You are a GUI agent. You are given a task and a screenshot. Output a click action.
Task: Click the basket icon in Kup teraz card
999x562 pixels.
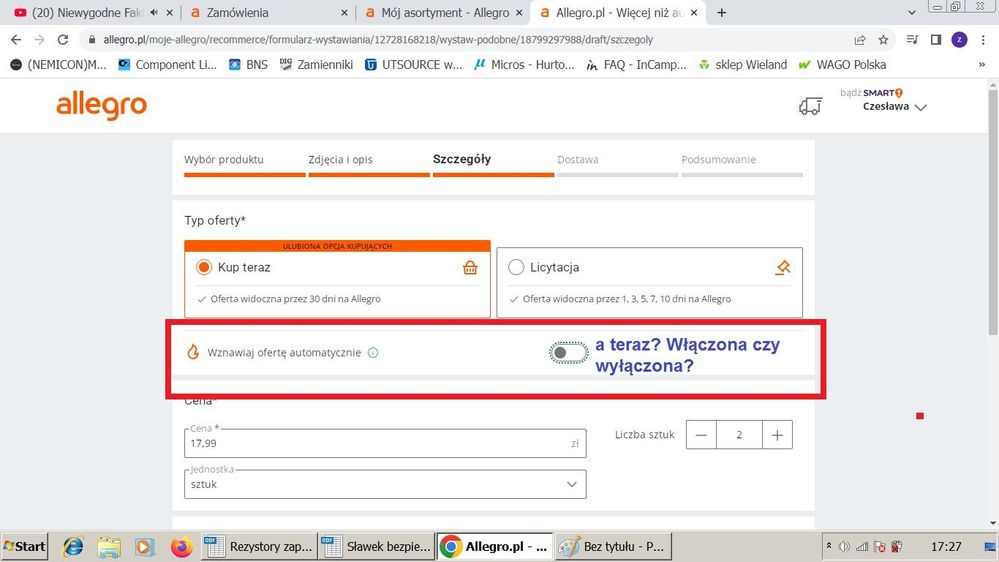[x=470, y=268]
